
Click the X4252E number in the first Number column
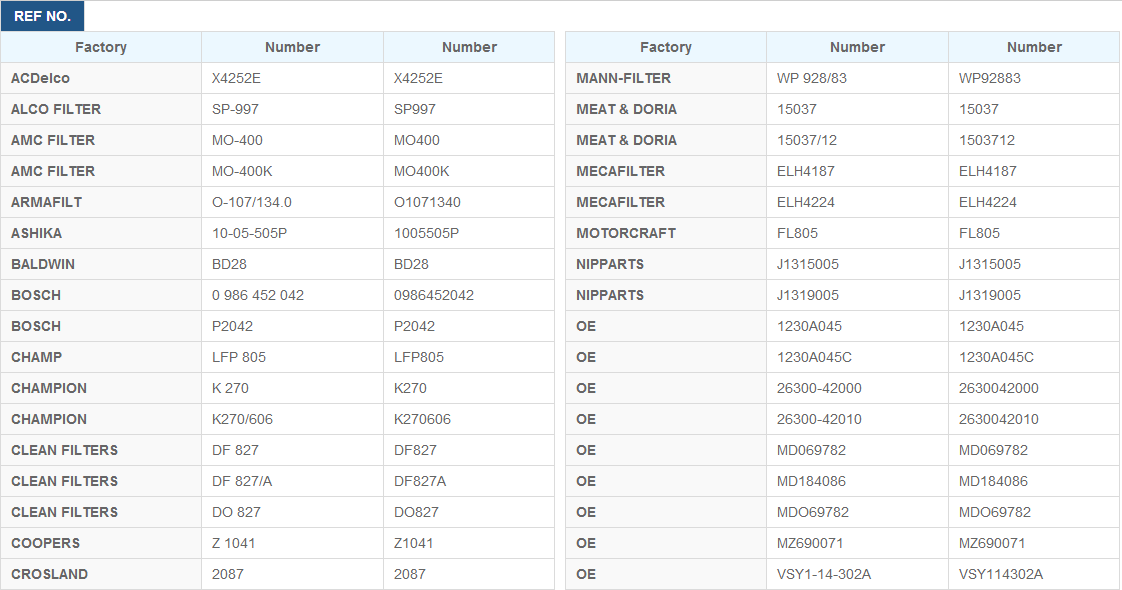click(x=236, y=78)
